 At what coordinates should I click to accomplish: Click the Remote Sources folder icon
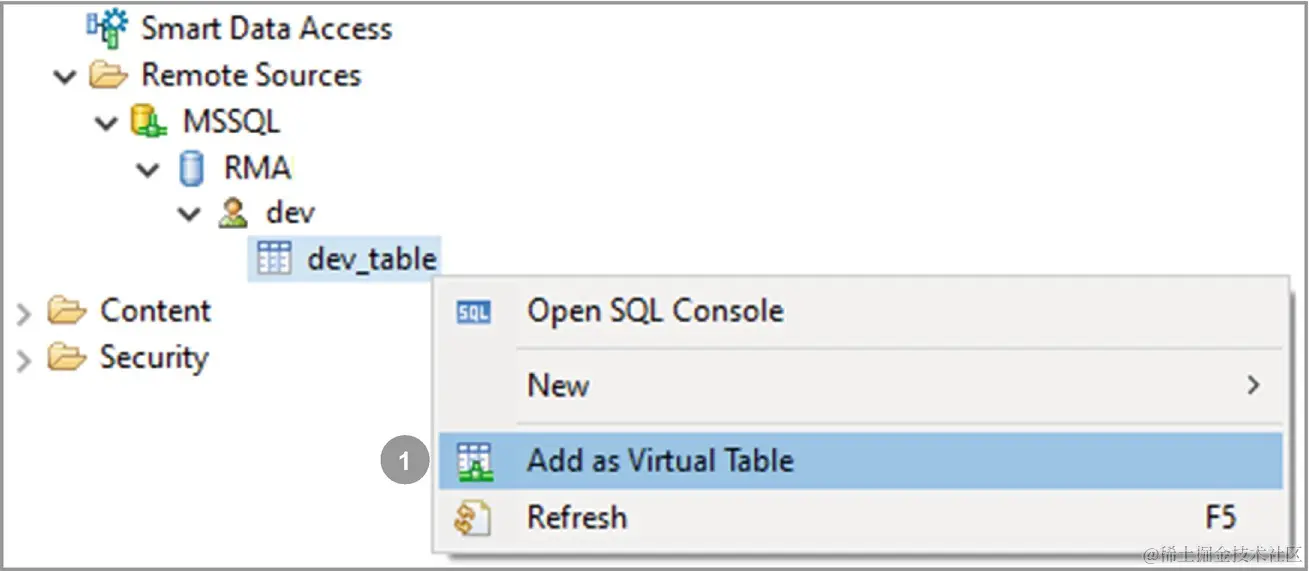[107, 75]
